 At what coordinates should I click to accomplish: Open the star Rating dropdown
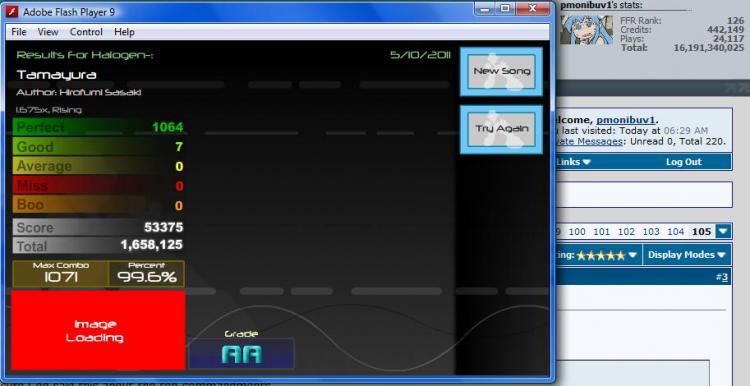[x=597, y=255]
